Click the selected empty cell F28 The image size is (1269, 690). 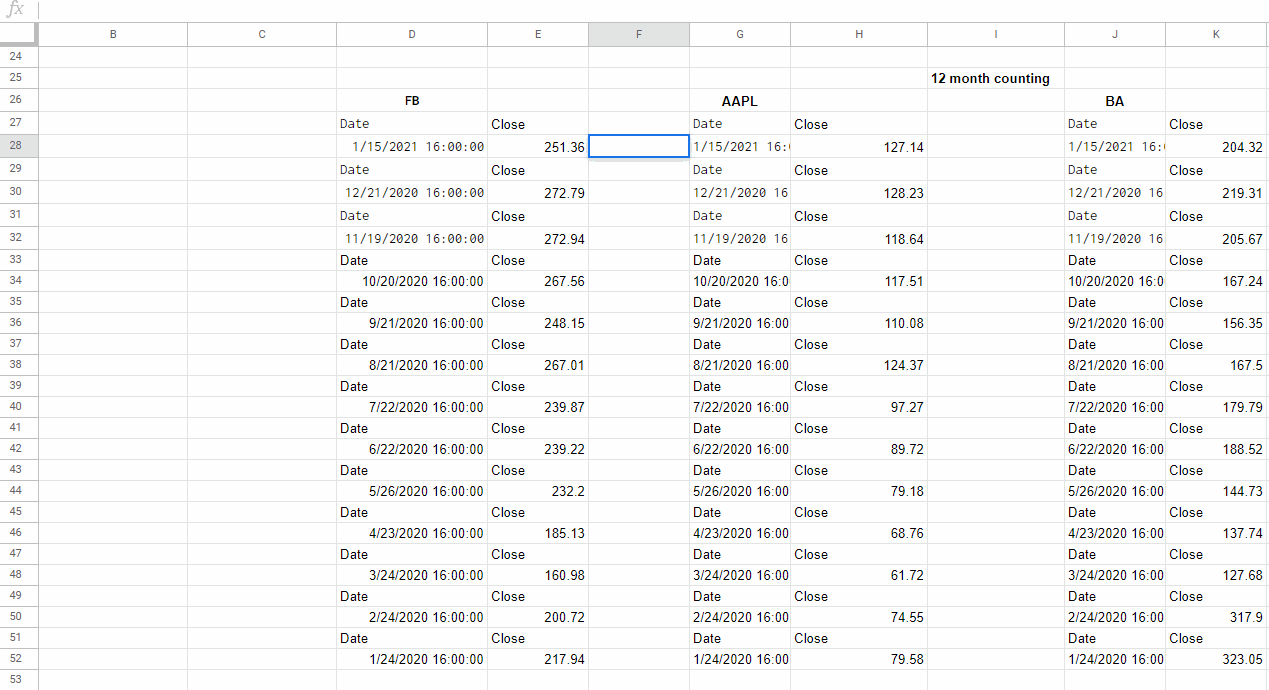(x=639, y=147)
